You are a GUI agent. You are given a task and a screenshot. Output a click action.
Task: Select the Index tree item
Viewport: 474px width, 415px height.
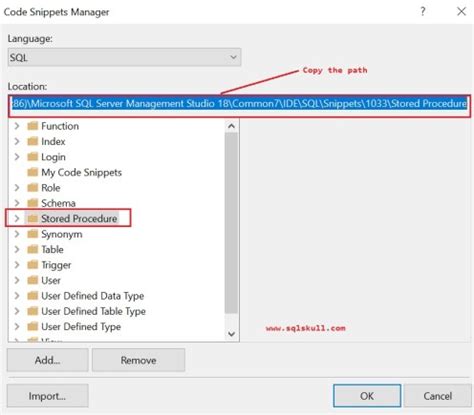(x=53, y=141)
